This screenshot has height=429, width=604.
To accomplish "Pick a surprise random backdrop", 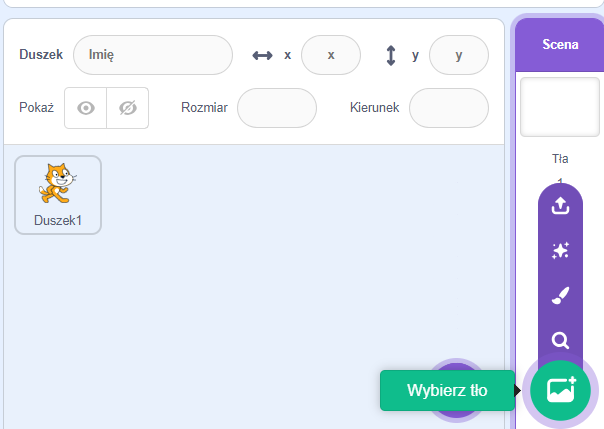I will (560, 251).
